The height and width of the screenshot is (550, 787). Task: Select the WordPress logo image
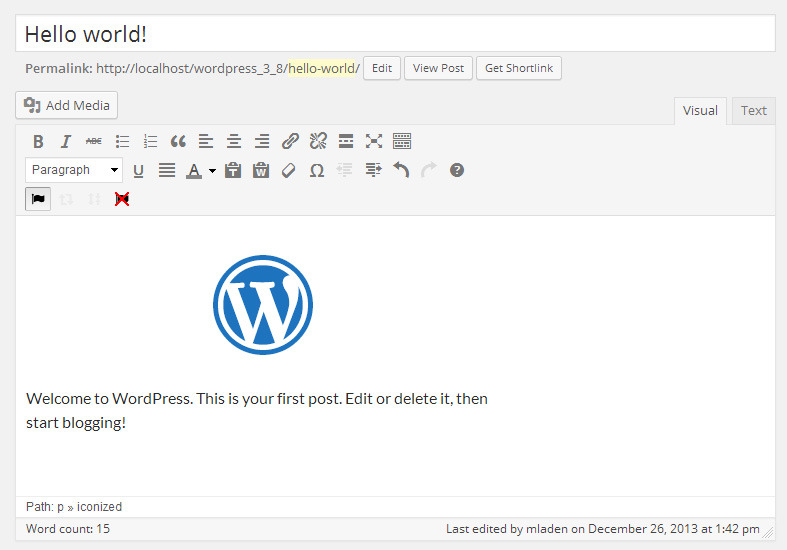tap(263, 305)
